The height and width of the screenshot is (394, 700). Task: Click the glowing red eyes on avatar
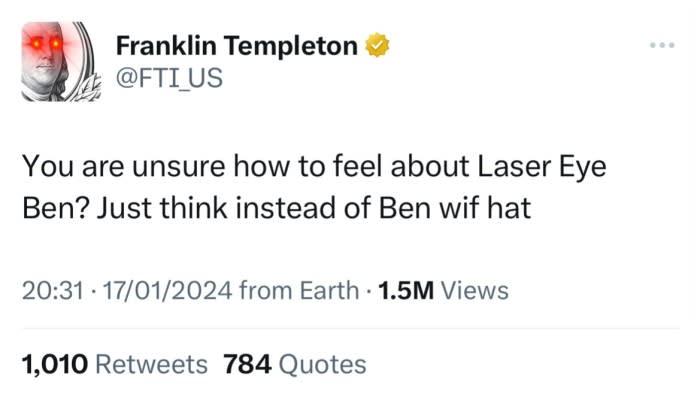click(x=45, y=43)
